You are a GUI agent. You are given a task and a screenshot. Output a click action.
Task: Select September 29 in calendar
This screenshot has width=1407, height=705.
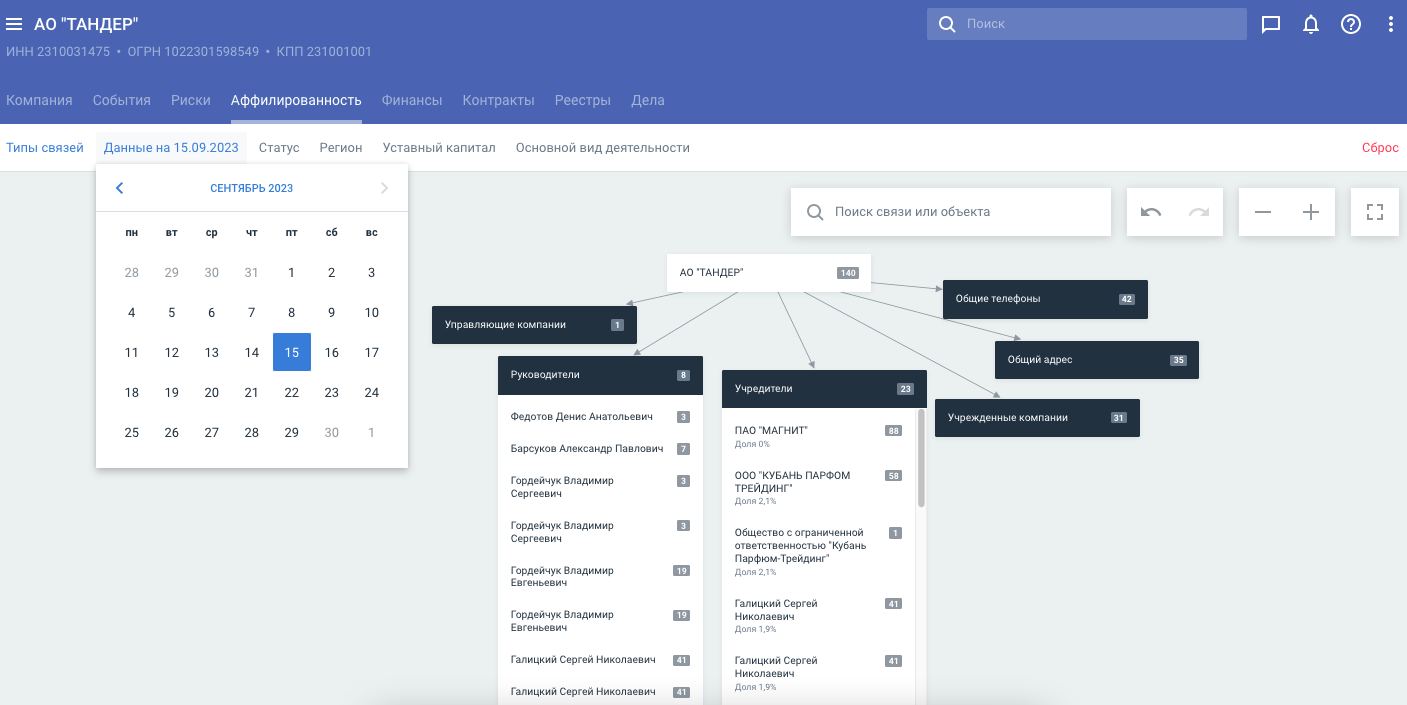(292, 432)
